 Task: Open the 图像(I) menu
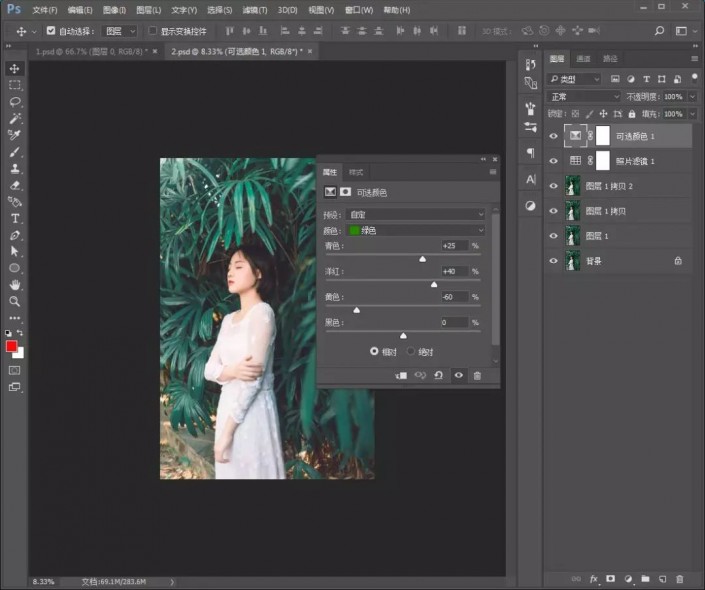click(114, 10)
